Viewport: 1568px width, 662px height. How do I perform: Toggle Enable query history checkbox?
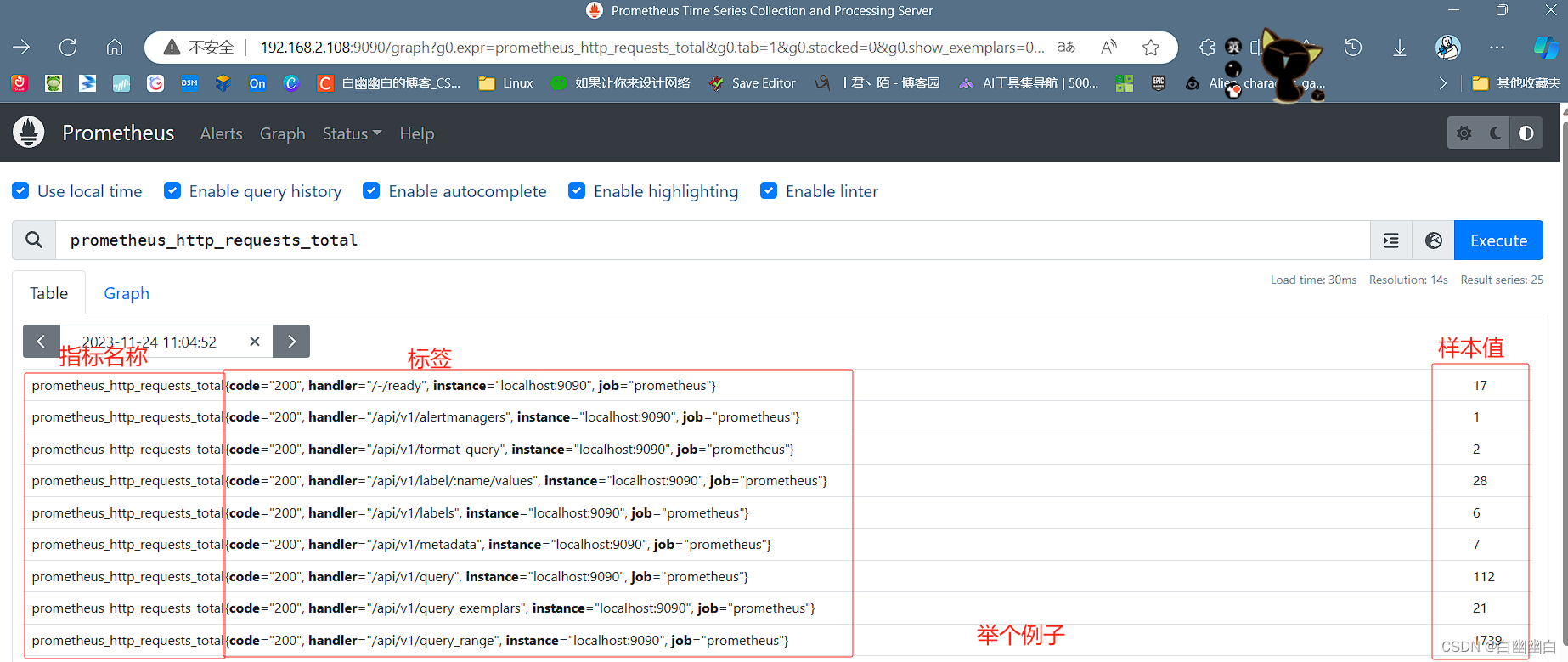coord(172,190)
